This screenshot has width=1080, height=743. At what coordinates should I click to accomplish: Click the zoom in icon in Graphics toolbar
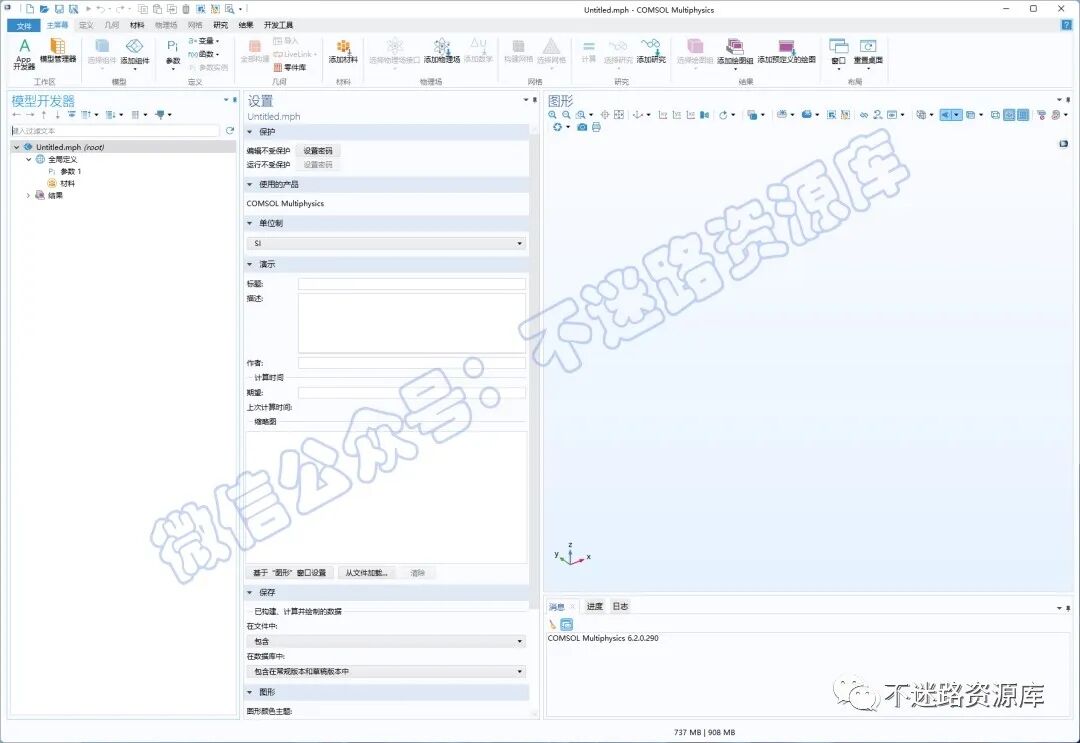[x=552, y=115]
